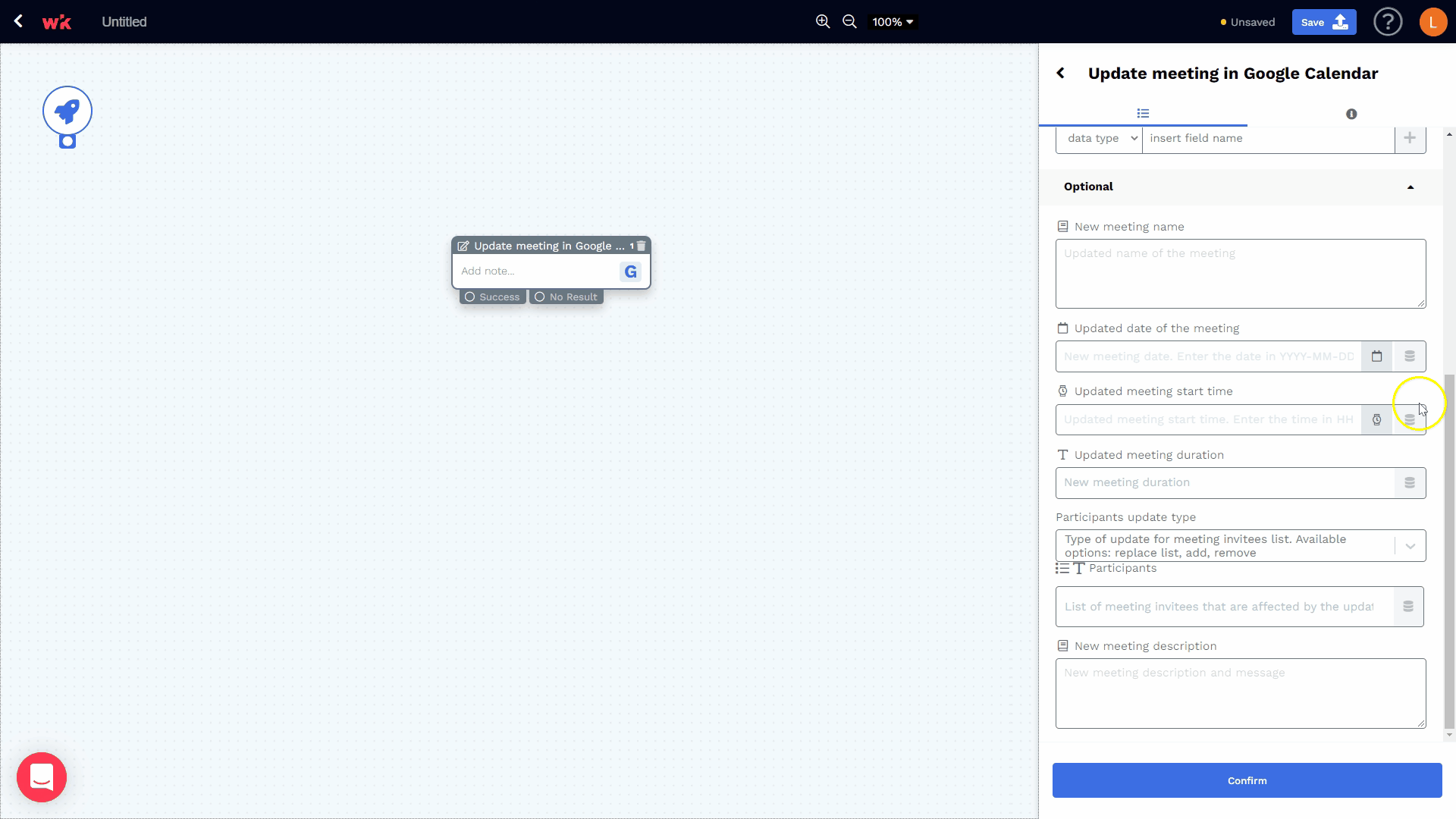1456x819 pixels.
Task: Open the 100% zoom level dropdown
Action: coord(893,22)
